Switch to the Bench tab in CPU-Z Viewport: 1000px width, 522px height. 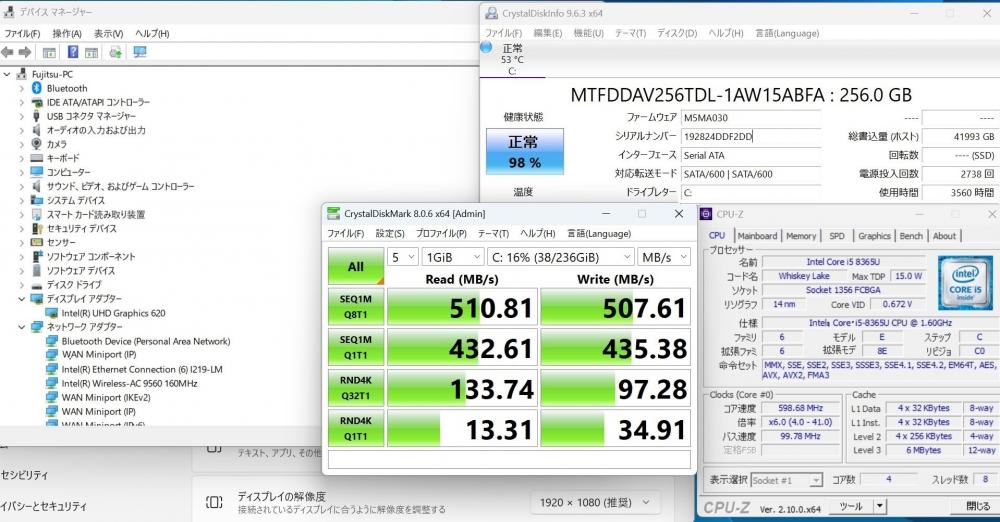point(911,235)
